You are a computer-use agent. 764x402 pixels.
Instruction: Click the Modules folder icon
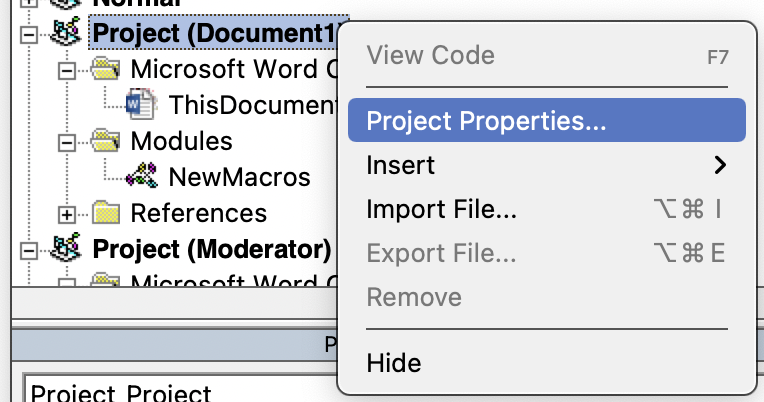click(x=105, y=141)
